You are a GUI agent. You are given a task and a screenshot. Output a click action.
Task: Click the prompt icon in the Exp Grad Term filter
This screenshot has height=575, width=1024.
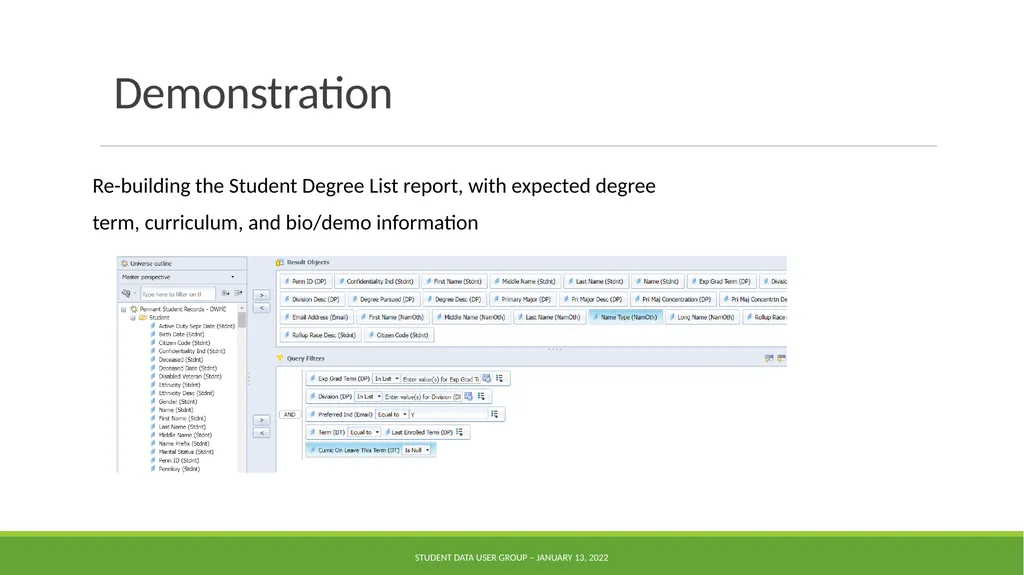click(x=487, y=378)
